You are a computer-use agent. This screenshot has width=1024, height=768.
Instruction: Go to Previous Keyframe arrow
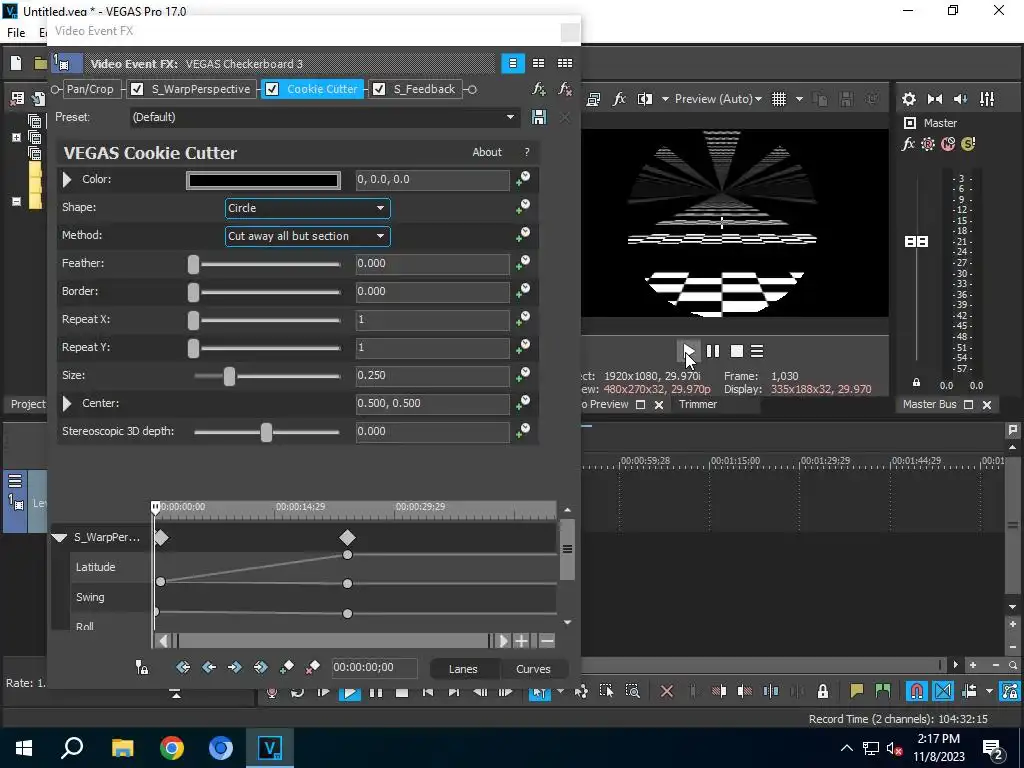(x=209, y=667)
